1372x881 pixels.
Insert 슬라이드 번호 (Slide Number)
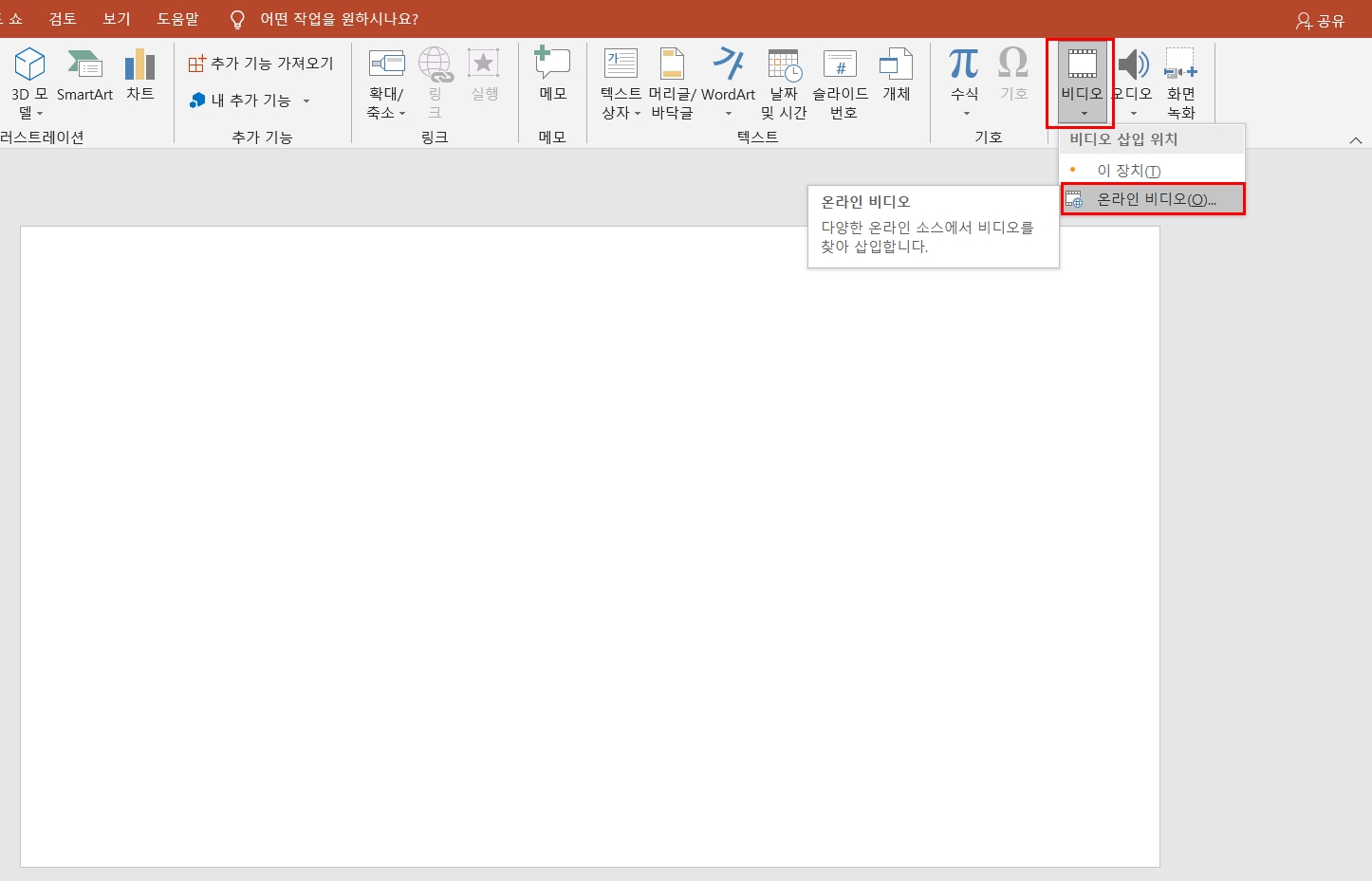[x=841, y=83]
